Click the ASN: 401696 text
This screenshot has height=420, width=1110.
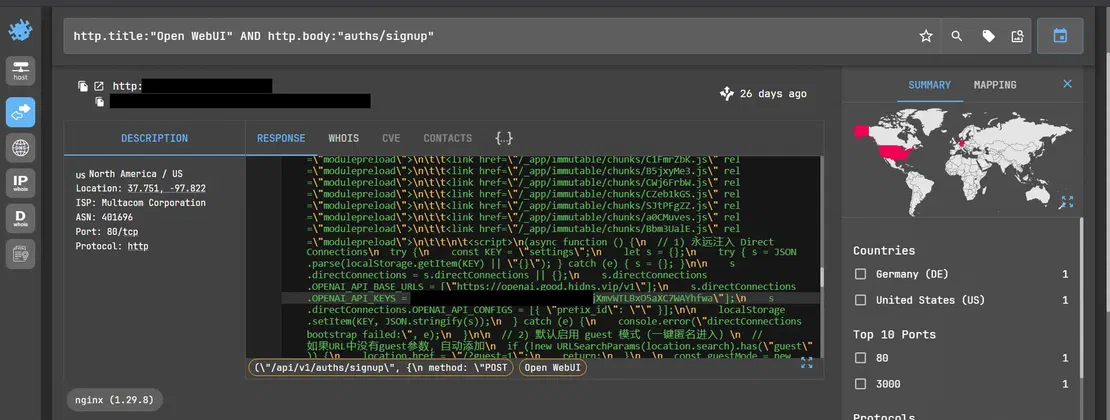tap(104, 217)
